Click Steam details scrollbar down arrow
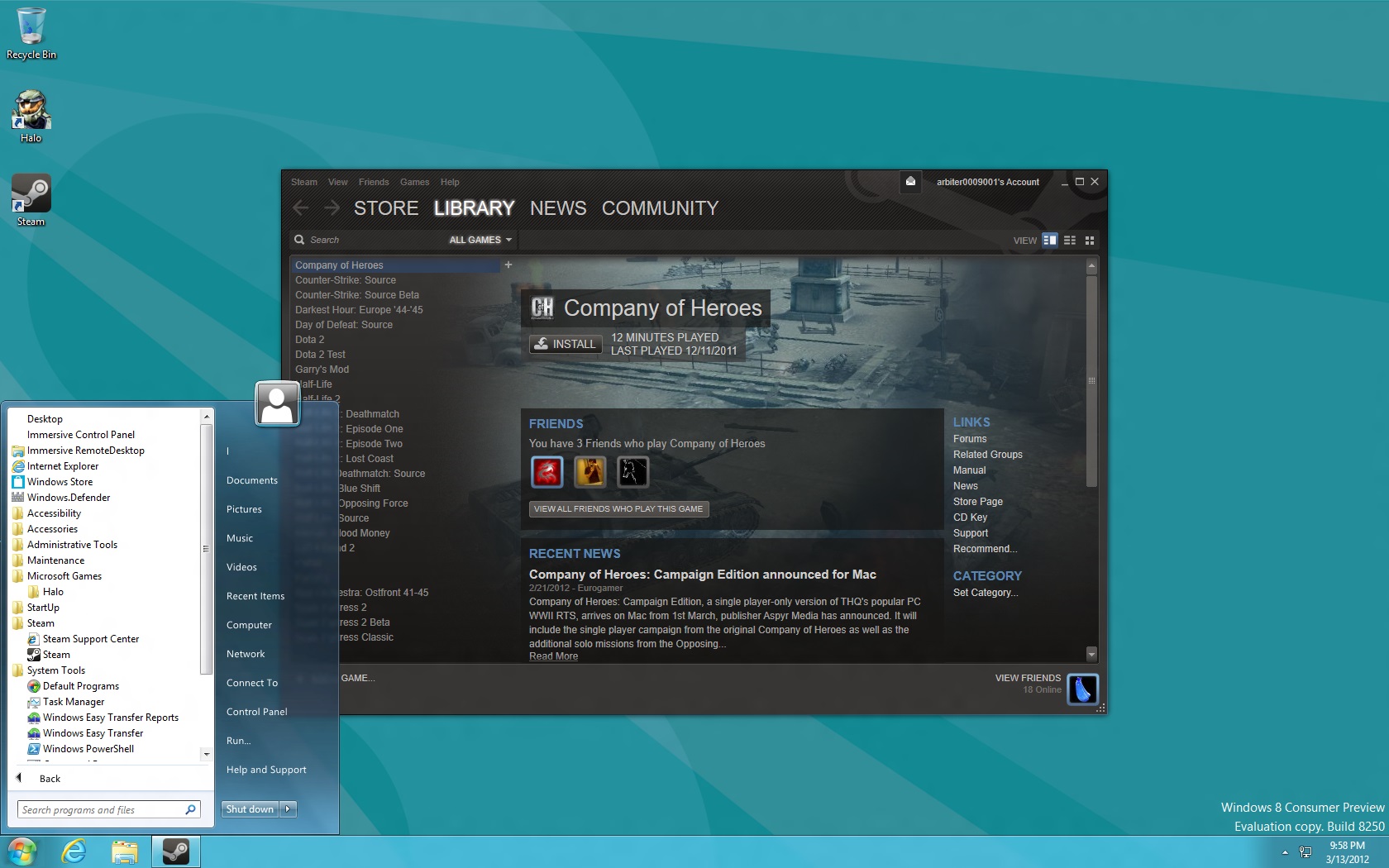 click(1091, 654)
